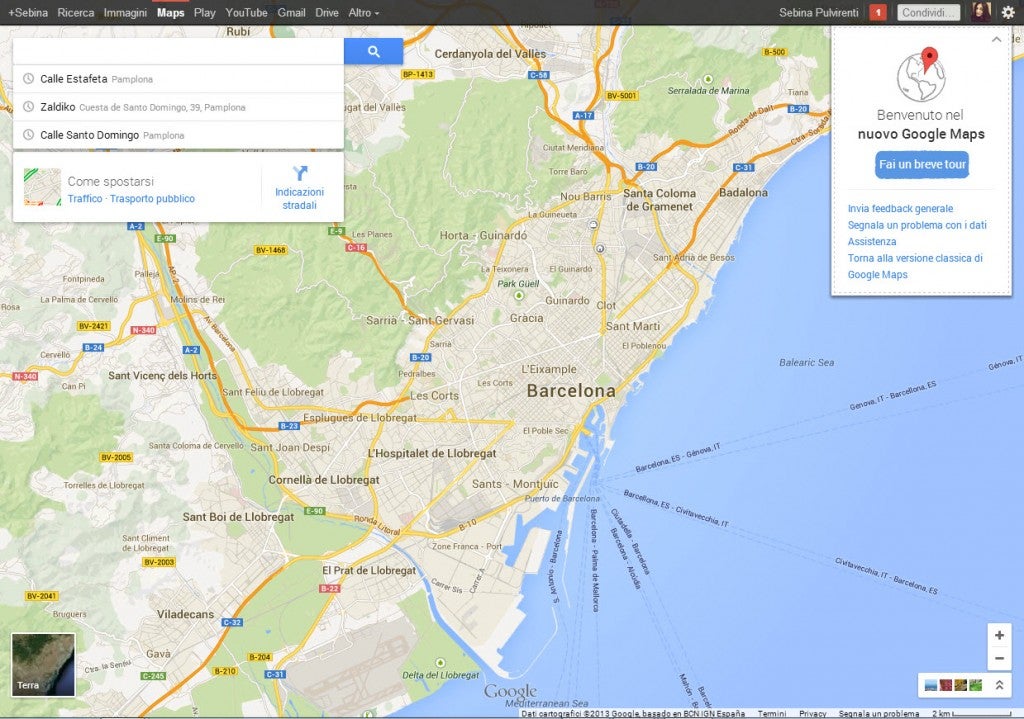Expand the Altro dropdown menu

coord(363,12)
